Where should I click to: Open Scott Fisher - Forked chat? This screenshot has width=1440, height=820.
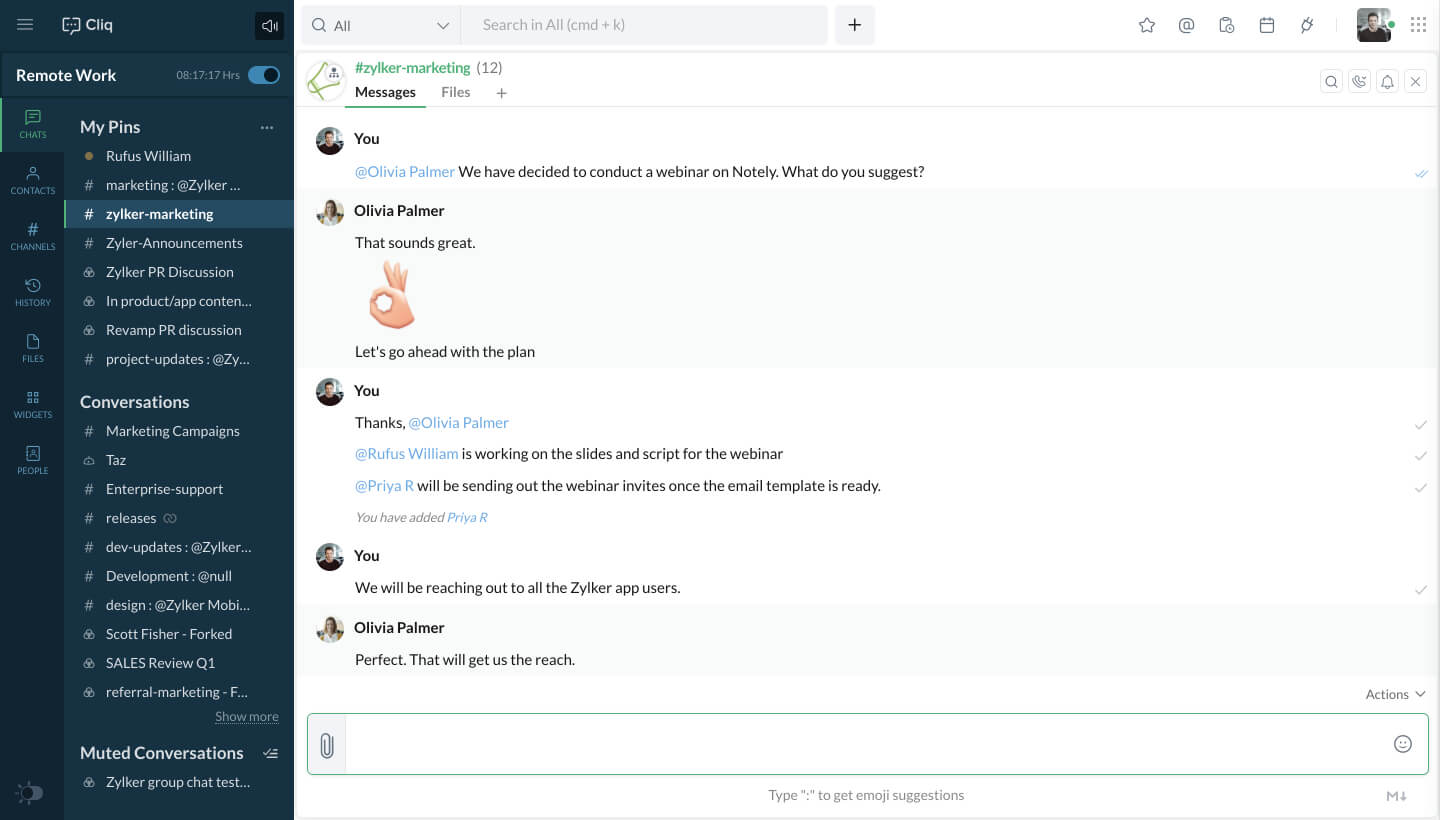click(x=179, y=634)
